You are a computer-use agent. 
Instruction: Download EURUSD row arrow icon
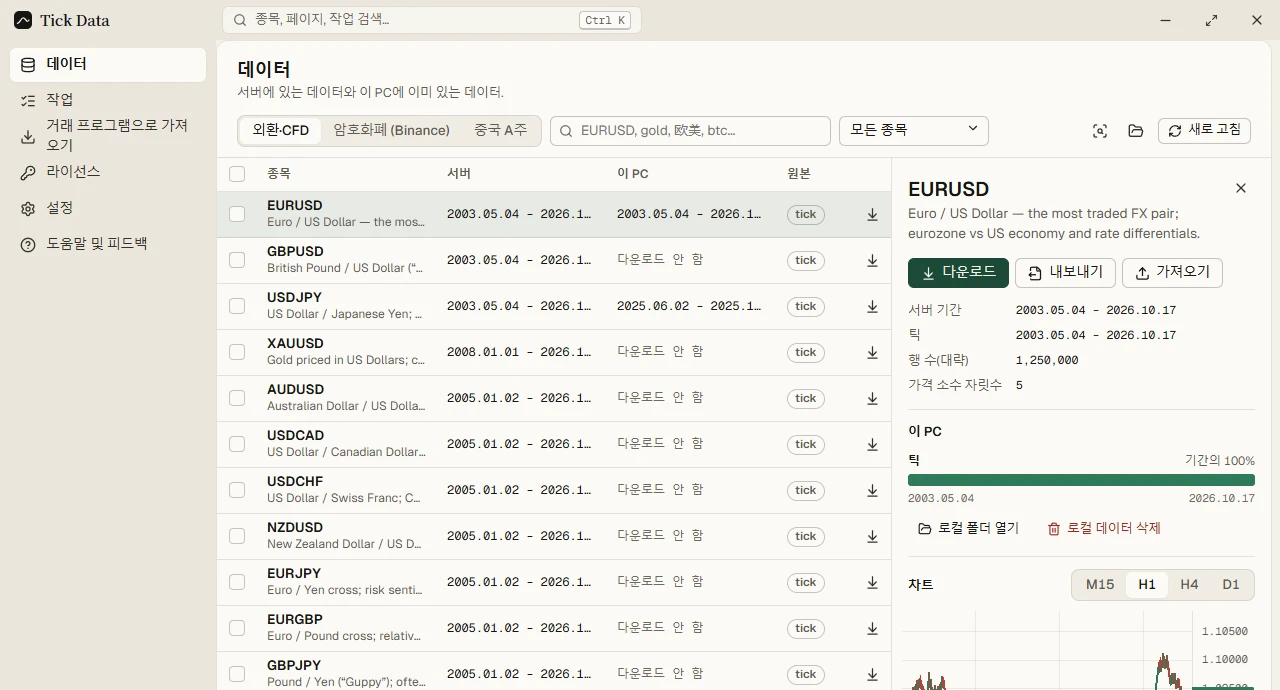coord(872,215)
